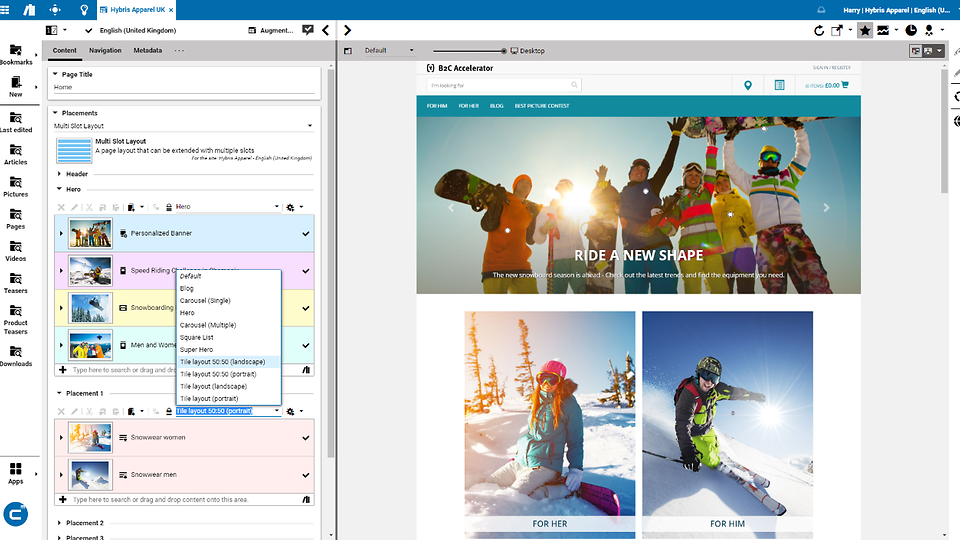
Task: Open the Apps launcher in sidebar
Action: pyautogui.click(x=16, y=473)
